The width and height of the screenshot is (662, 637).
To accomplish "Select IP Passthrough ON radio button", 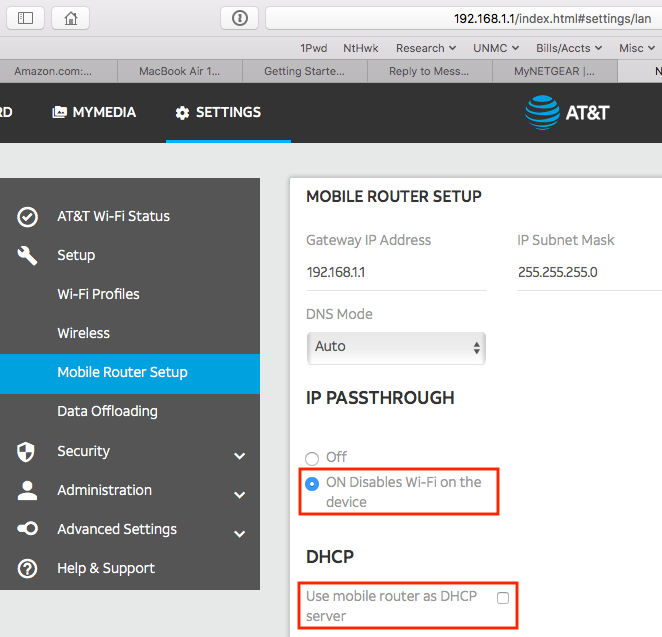I will 312,483.
